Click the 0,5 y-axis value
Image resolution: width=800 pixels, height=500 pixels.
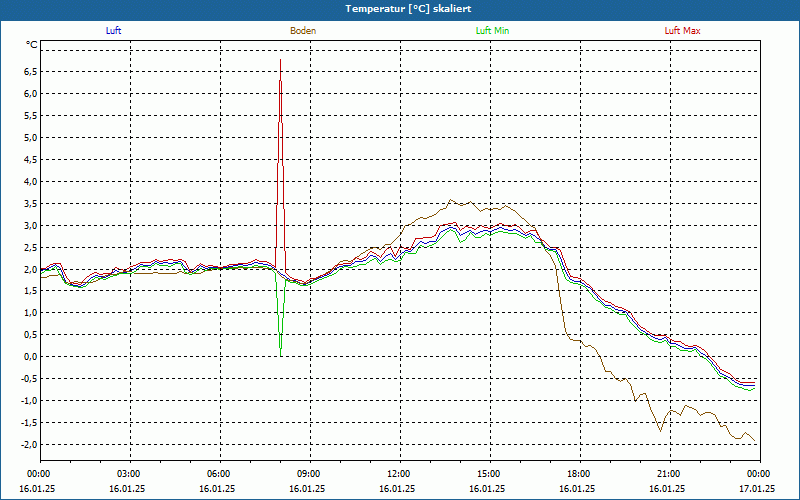coord(31,335)
